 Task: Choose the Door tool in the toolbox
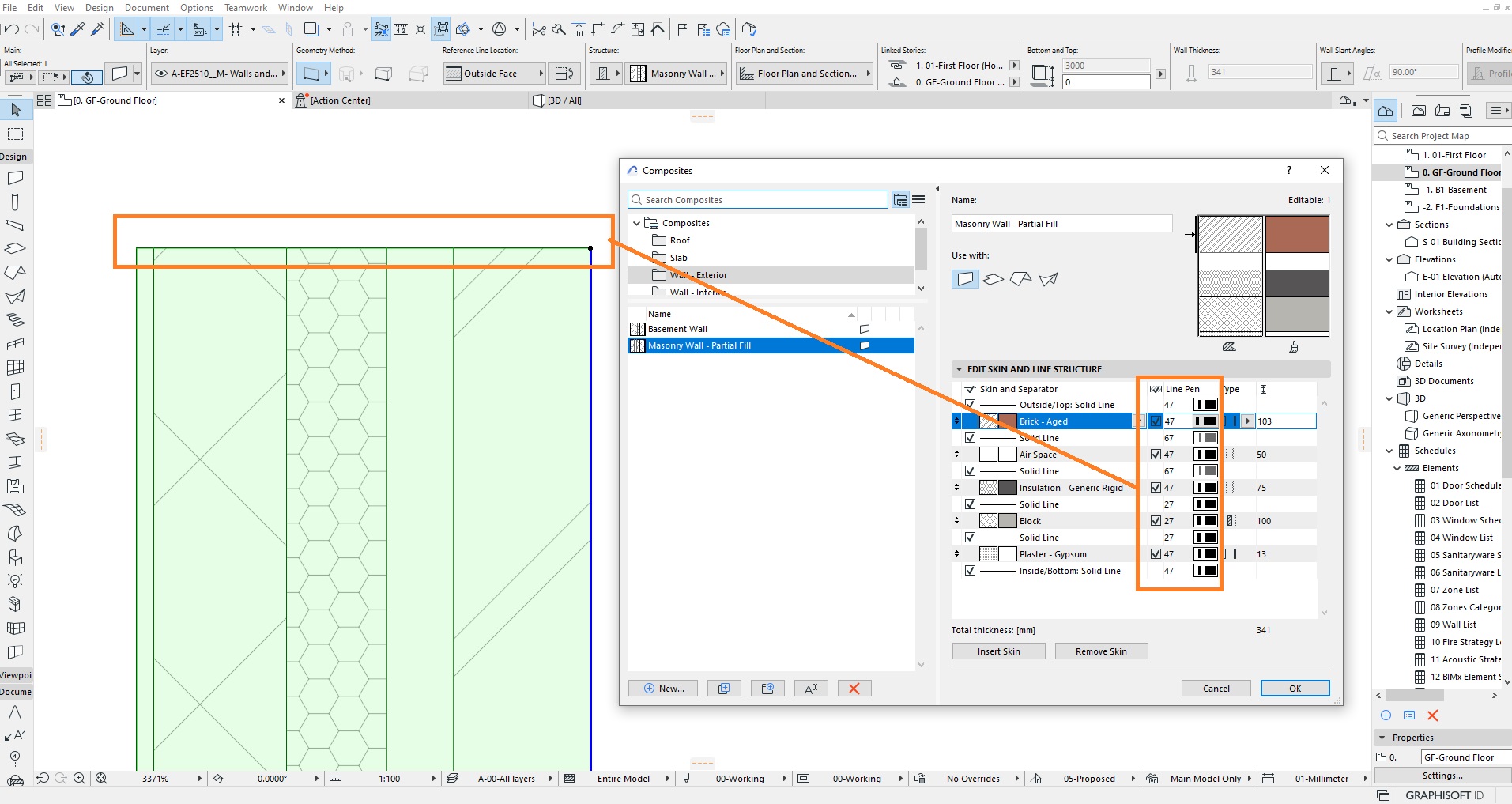coord(15,391)
